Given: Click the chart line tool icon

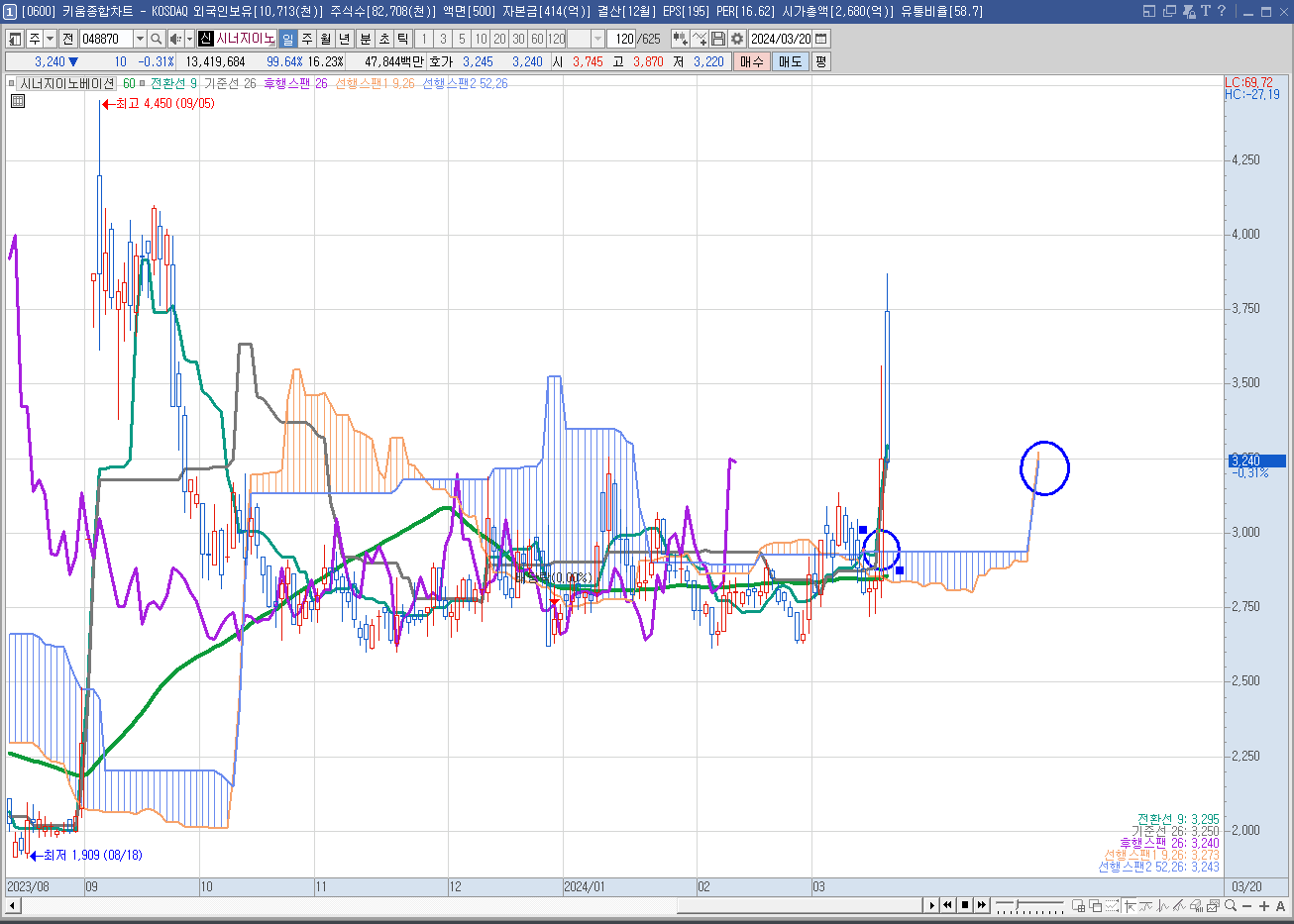Looking at the screenshot, I should click(700, 39).
